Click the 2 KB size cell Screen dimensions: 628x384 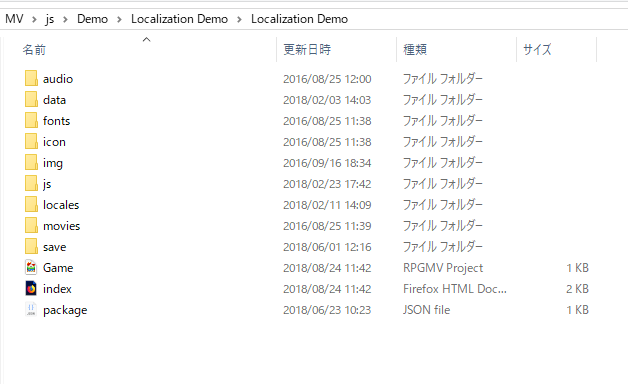[x=577, y=289]
